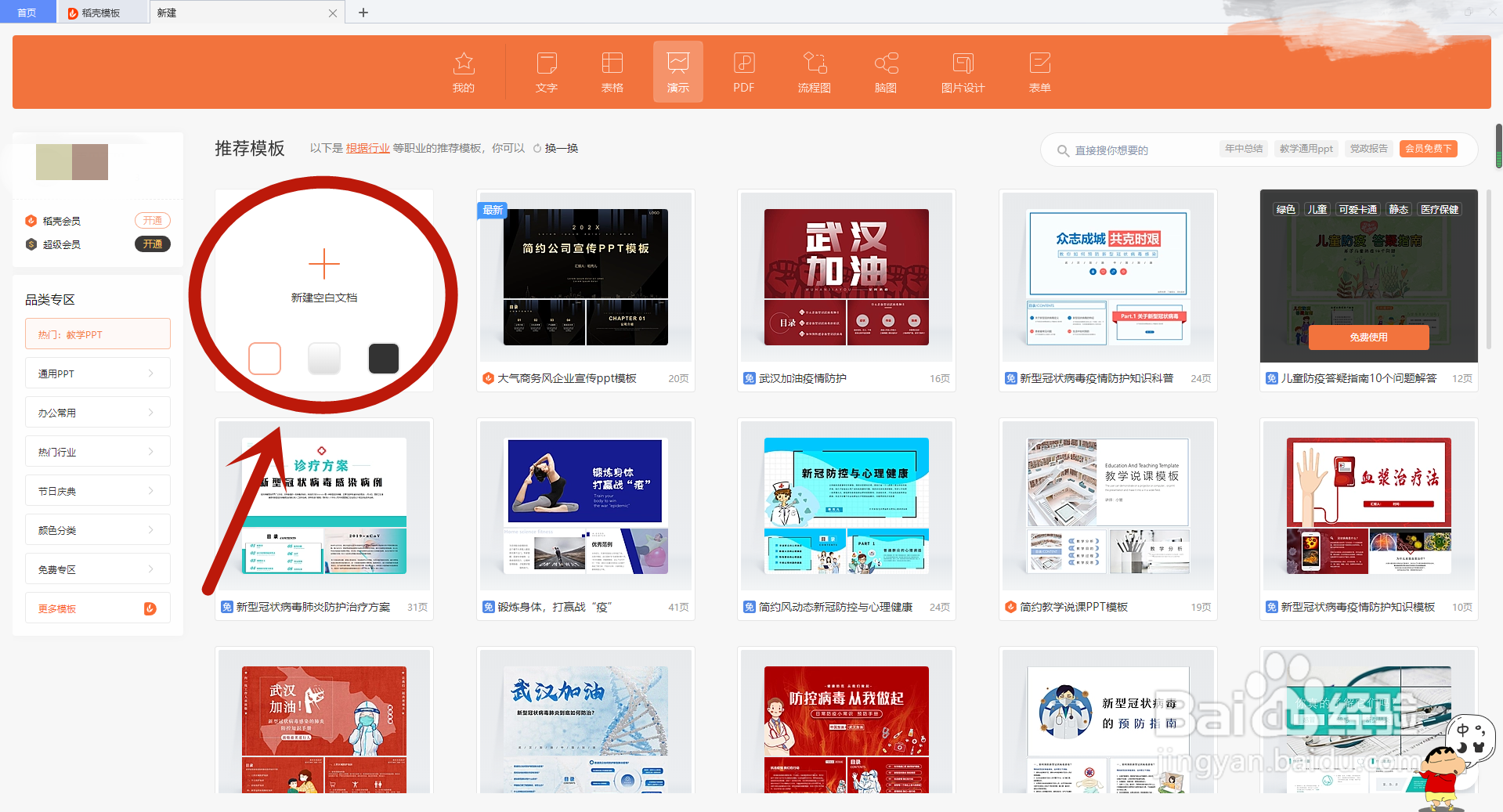Expand the 通用PPT category
1503x812 pixels.
(x=97, y=373)
